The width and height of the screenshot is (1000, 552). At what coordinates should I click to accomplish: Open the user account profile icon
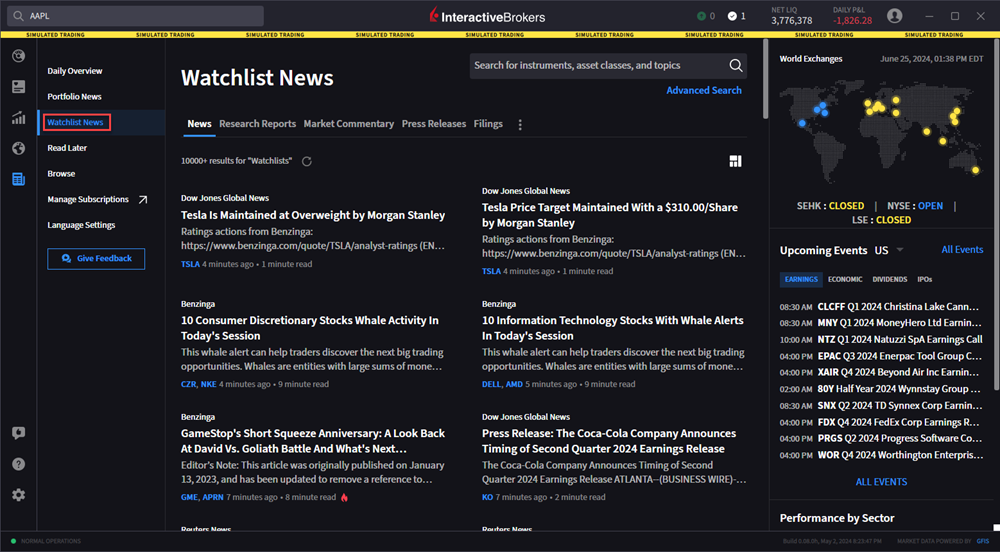coord(894,16)
